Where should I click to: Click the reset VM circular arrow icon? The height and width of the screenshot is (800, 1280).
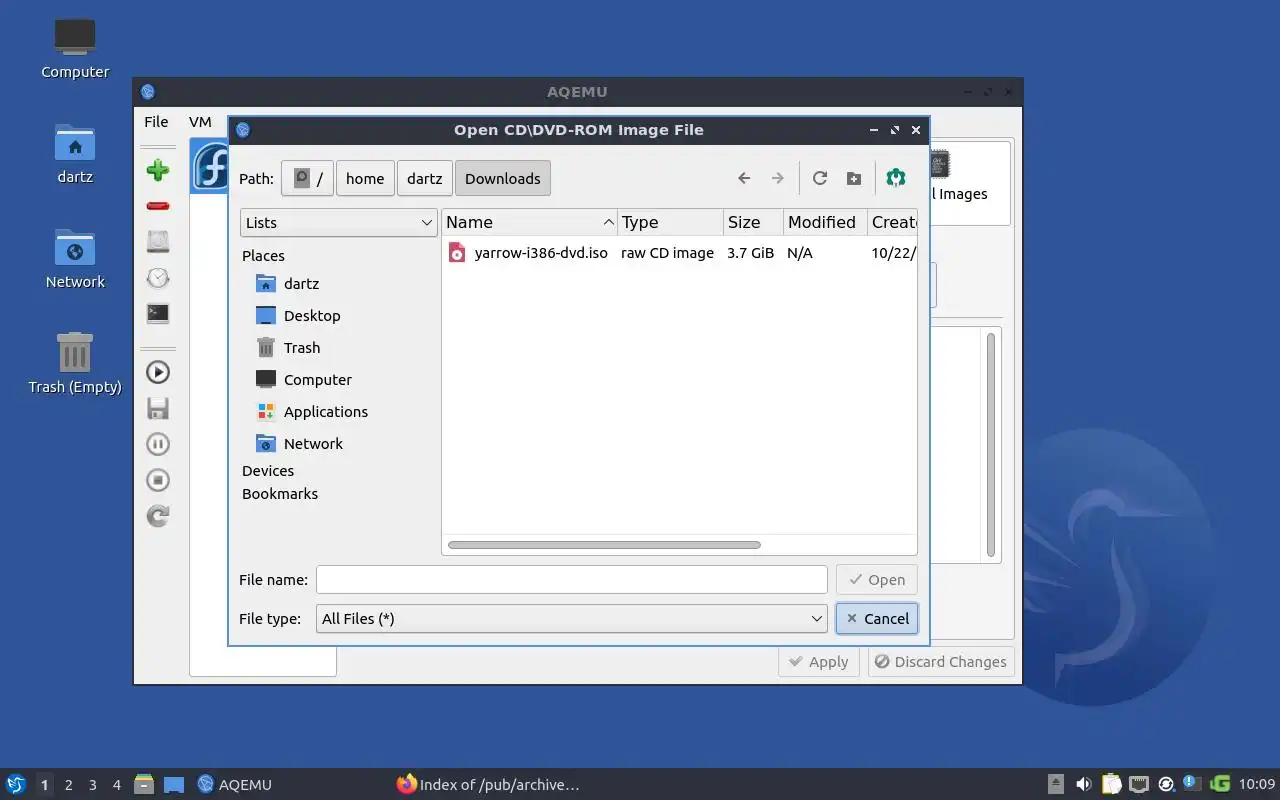(158, 516)
